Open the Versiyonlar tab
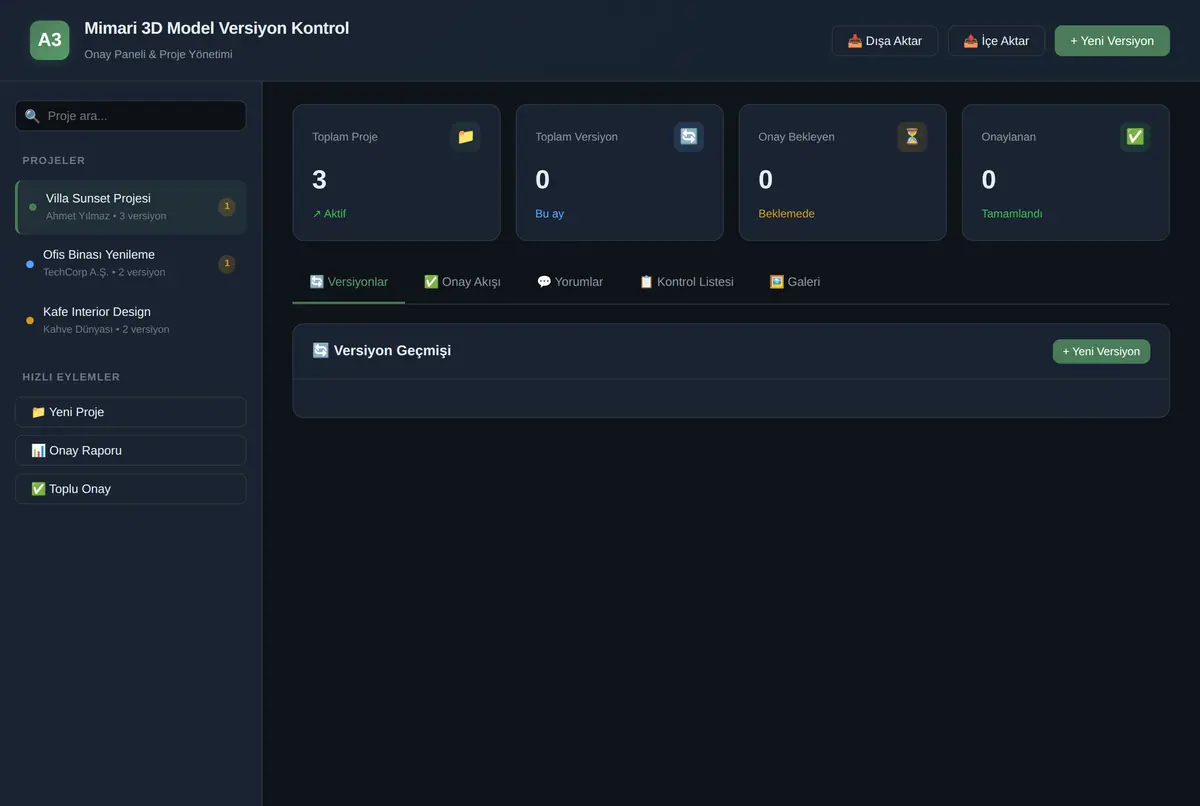 [x=349, y=282]
